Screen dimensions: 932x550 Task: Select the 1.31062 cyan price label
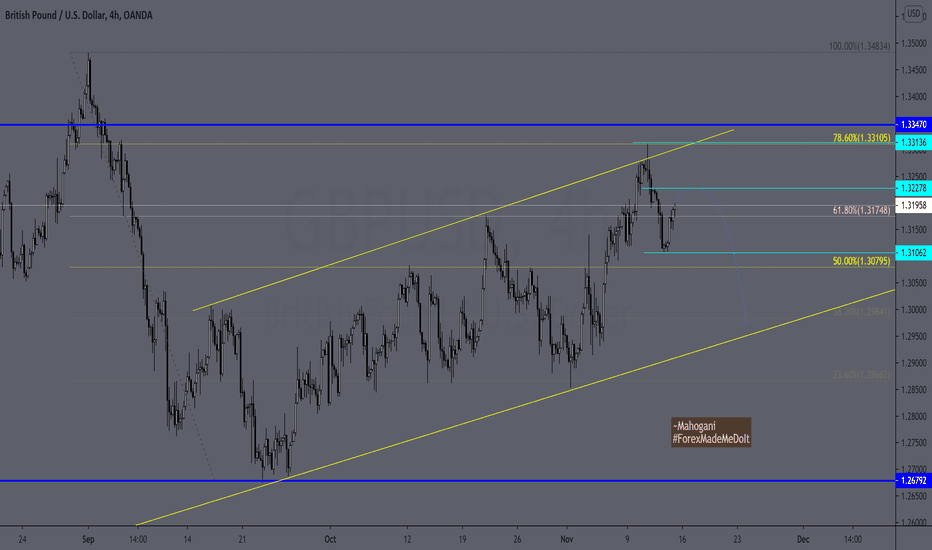913,253
